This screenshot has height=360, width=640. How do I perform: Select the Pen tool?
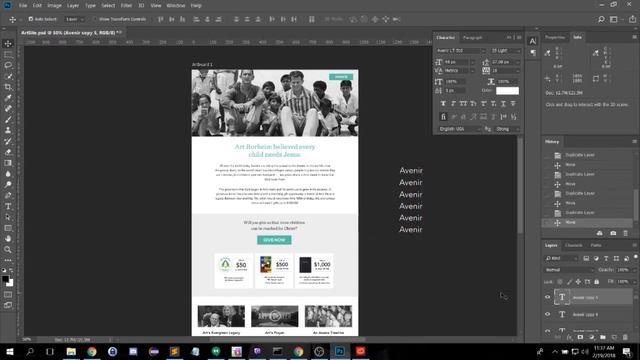click(x=8, y=195)
